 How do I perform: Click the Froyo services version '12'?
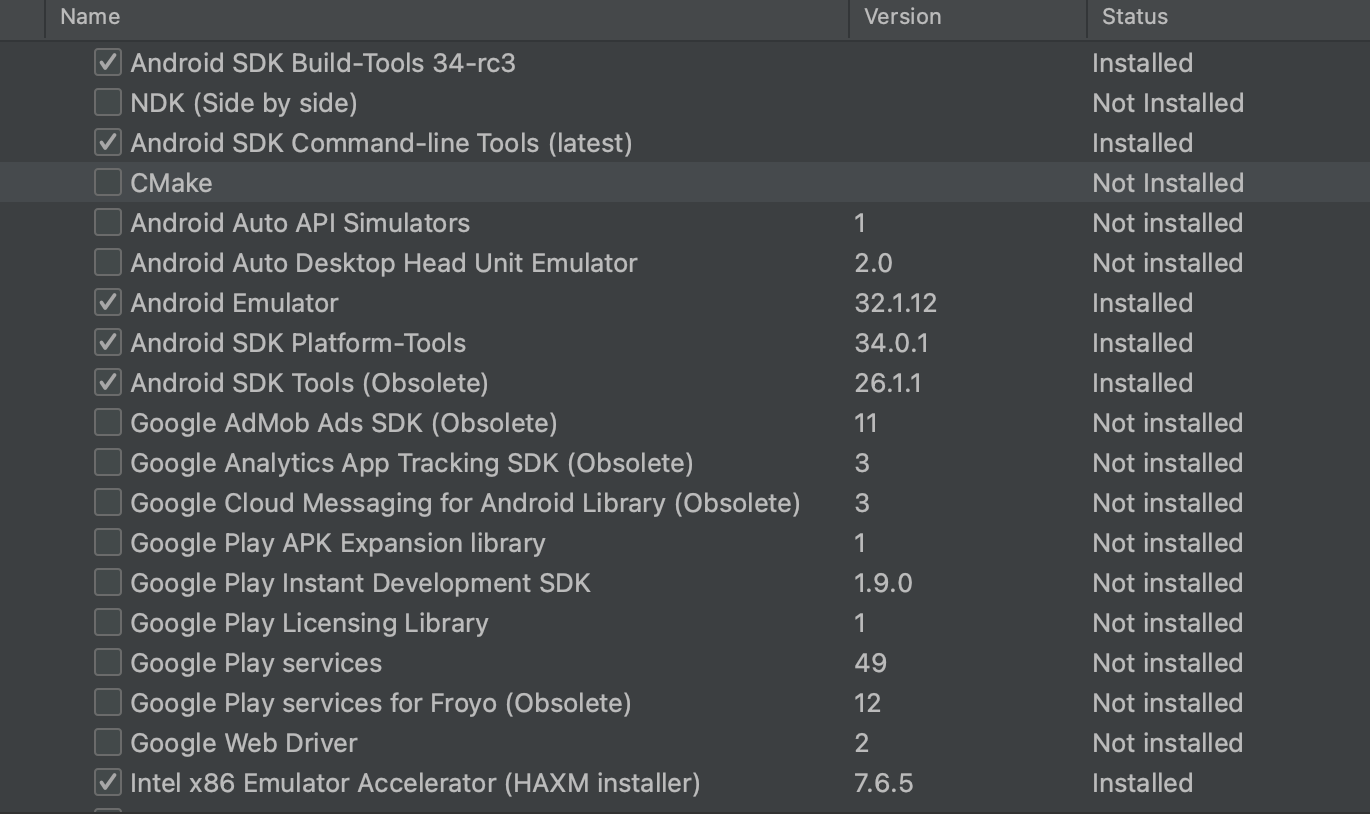(868, 703)
